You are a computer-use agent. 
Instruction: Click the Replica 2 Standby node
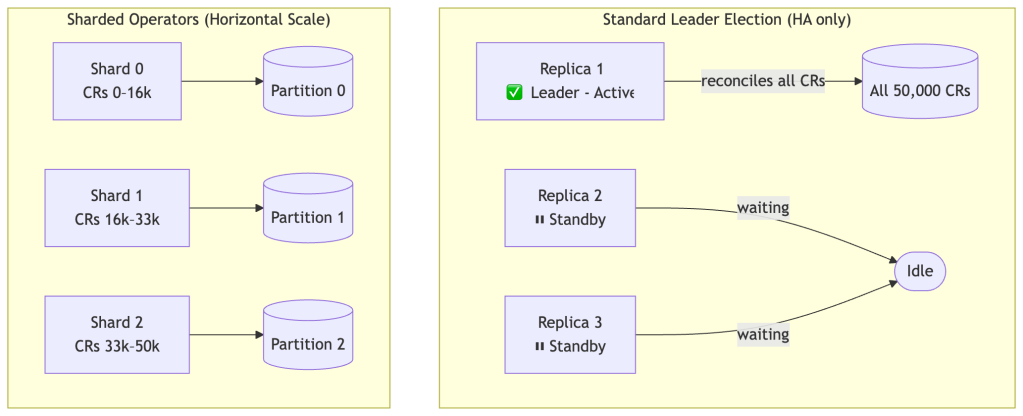coord(570,208)
